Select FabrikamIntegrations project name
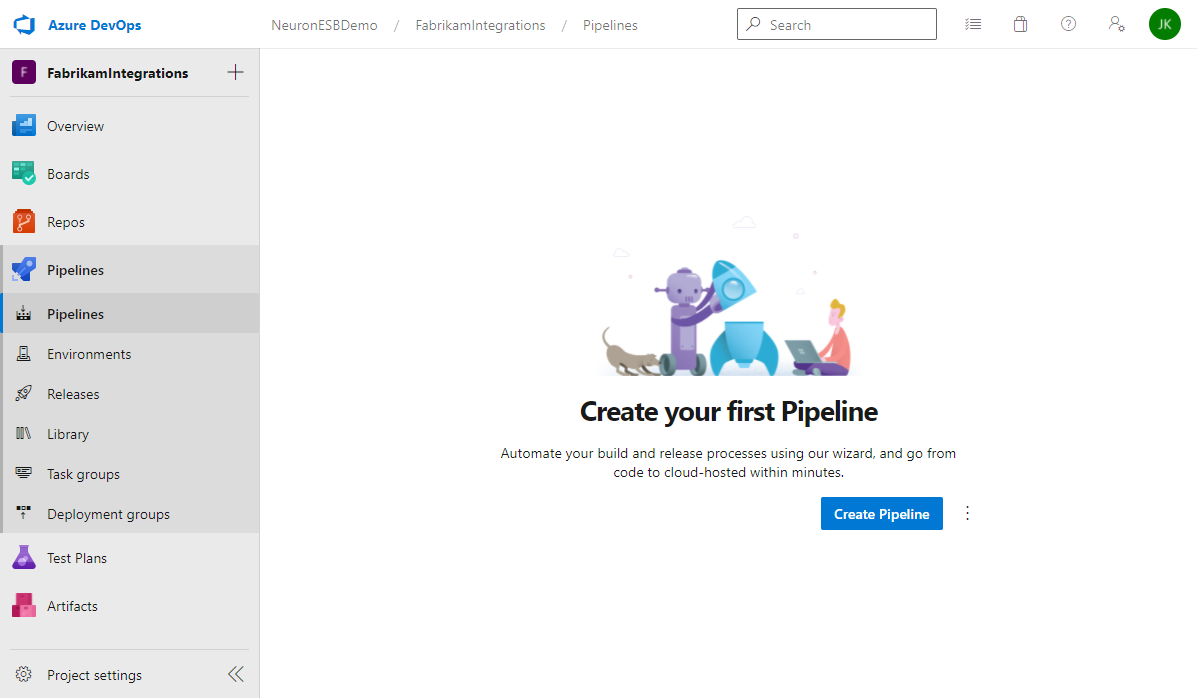Image resolution: width=1197 pixels, height=698 pixels. tap(118, 73)
